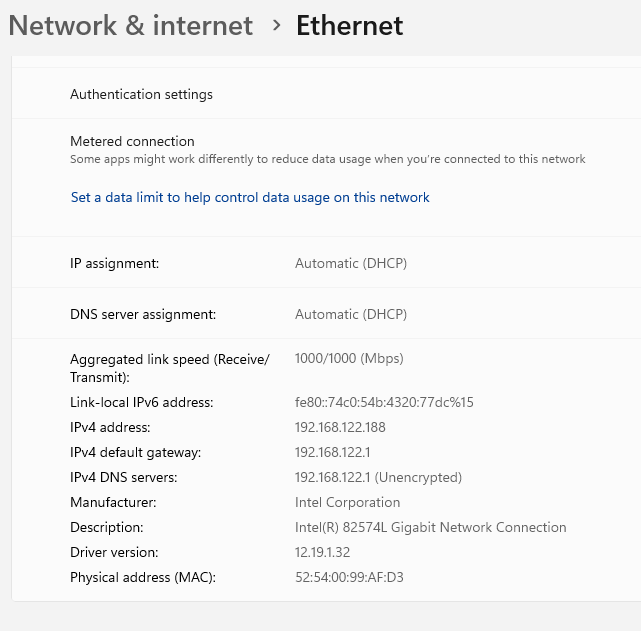Click the IPv4 default gateway value
The height and width of the screenshot is (631, 641).
(x=333, y=452)
